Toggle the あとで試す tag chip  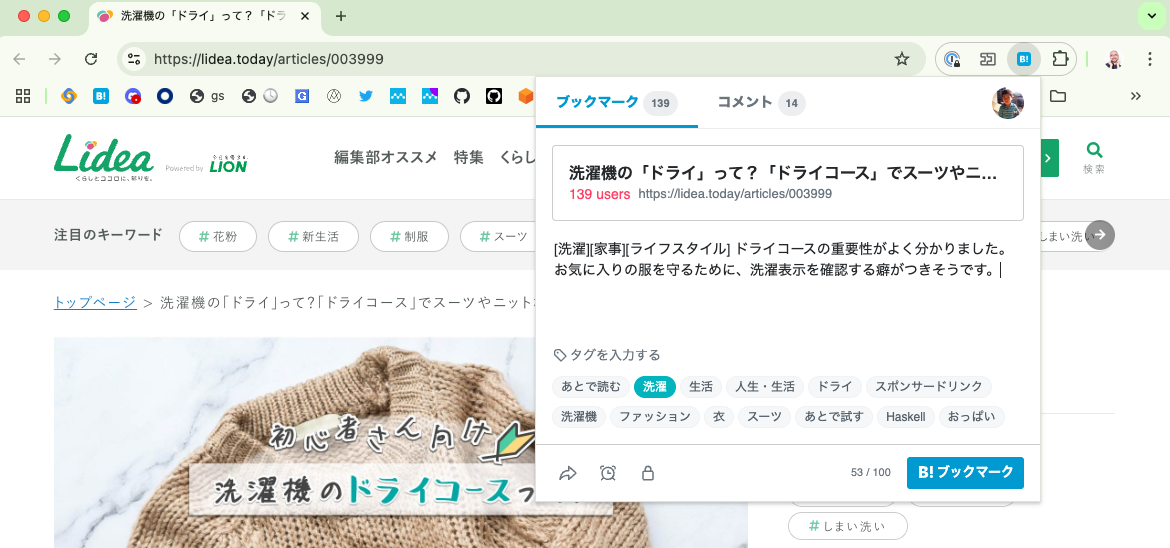pos(833,417)
